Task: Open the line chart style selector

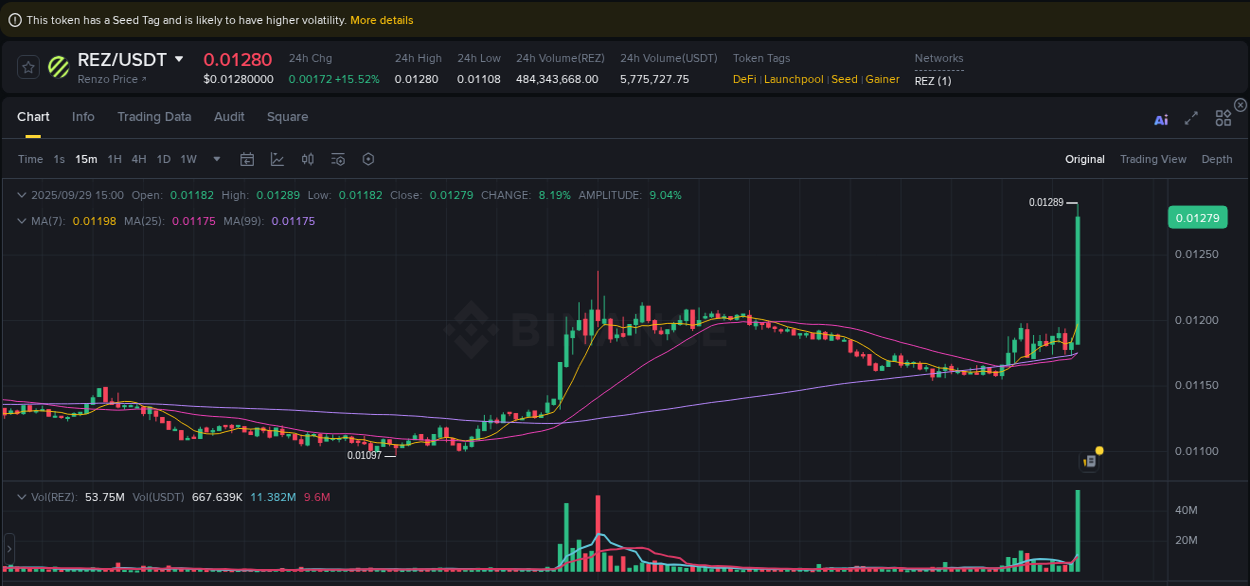Action: point(276,159)
